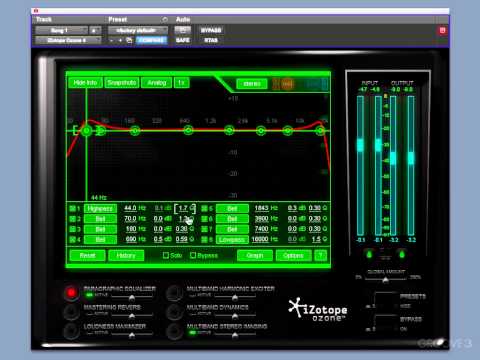Image resolution: width=480 pixels, height=360 pixels.
Task: Open the Mastering Reverb module
Action: 71,312
